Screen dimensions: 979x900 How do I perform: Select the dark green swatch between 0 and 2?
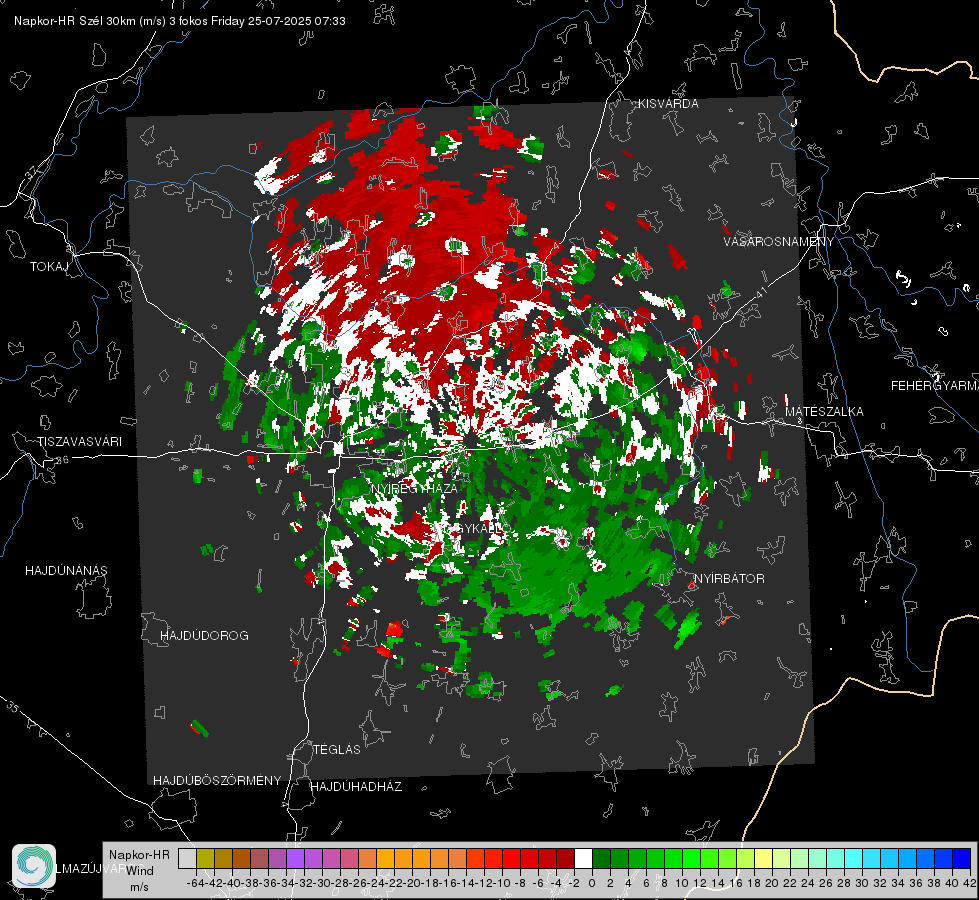click(602, 858)
